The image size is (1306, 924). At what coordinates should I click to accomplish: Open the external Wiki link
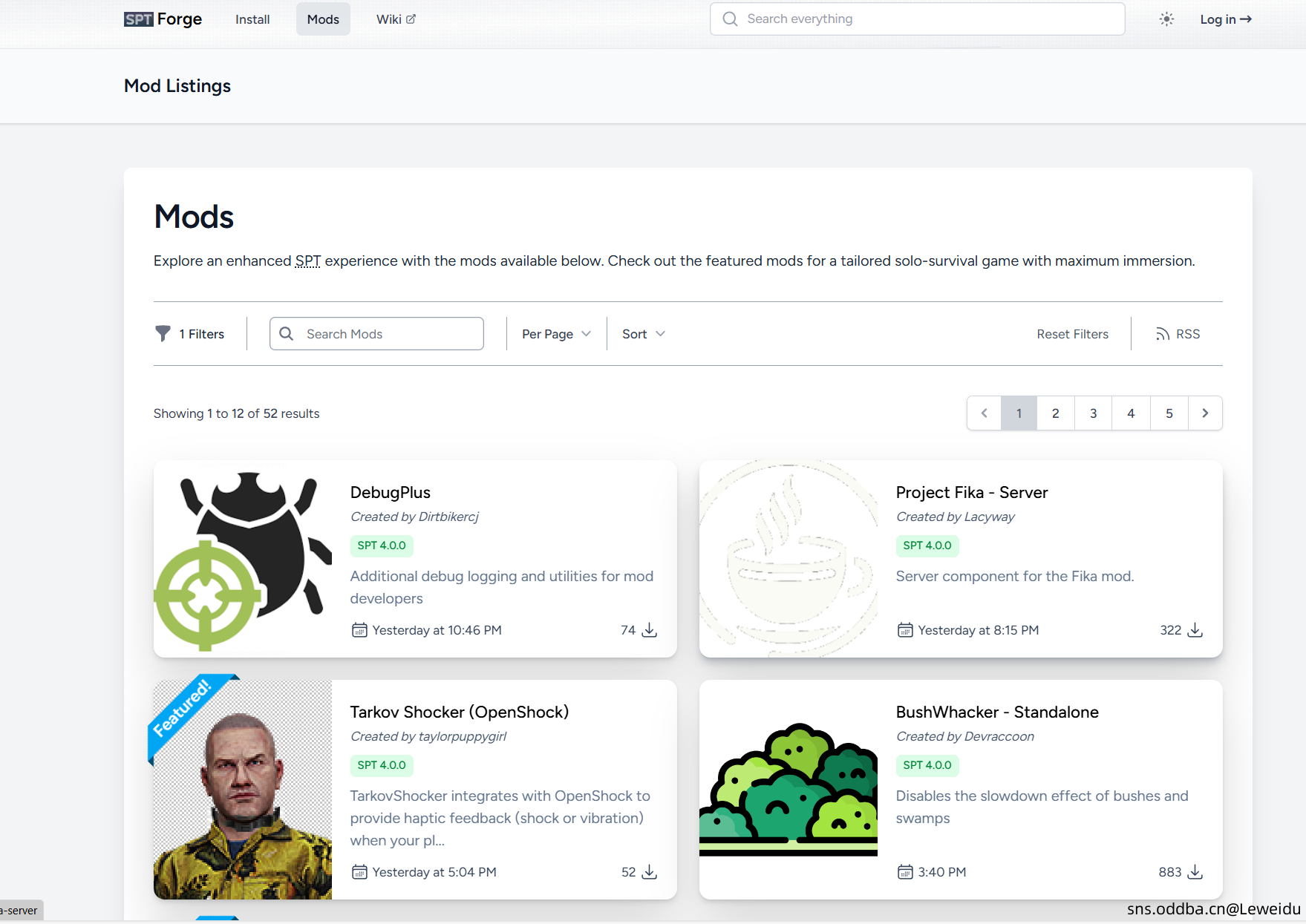click(x=396, y=19)
